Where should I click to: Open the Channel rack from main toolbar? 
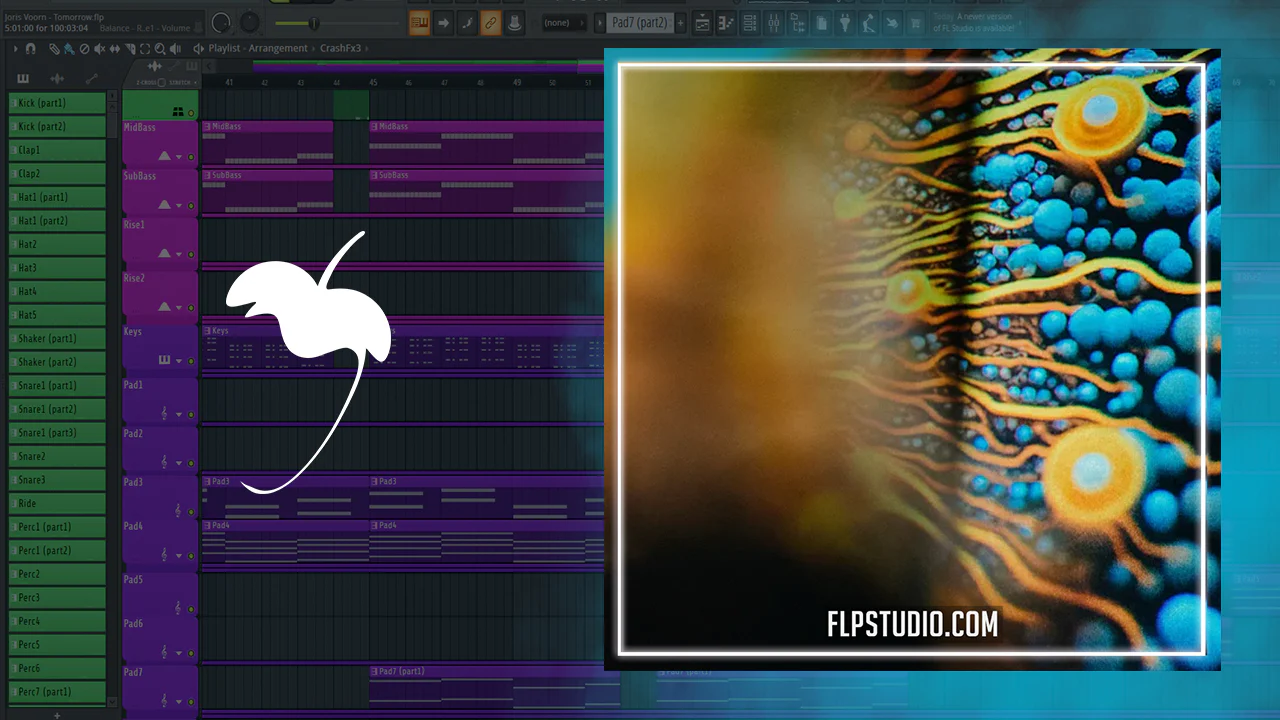coord(749,23)
